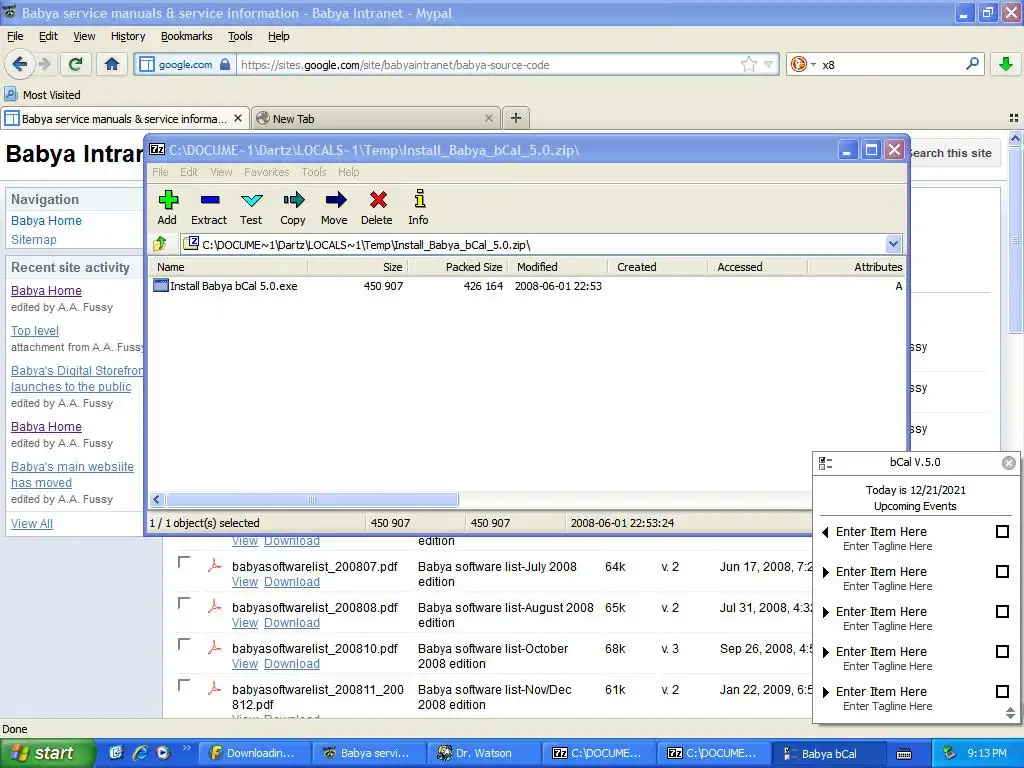Expand the second bCal item arrow
This screenshot has height=768, width=1024.
pos(825,572)
